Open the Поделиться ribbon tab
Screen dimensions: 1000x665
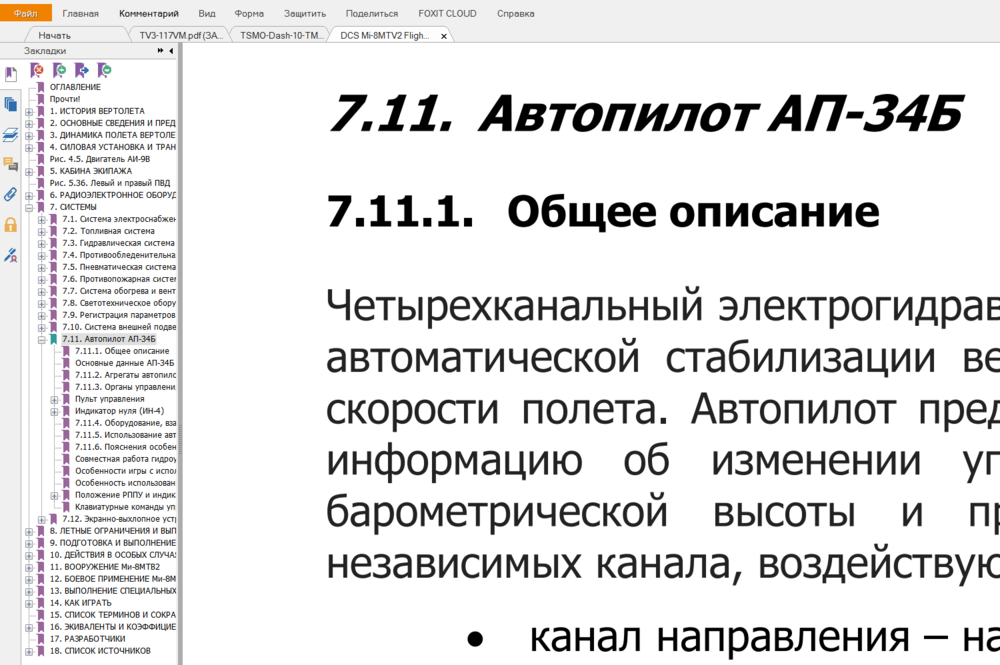pos(372,13)
